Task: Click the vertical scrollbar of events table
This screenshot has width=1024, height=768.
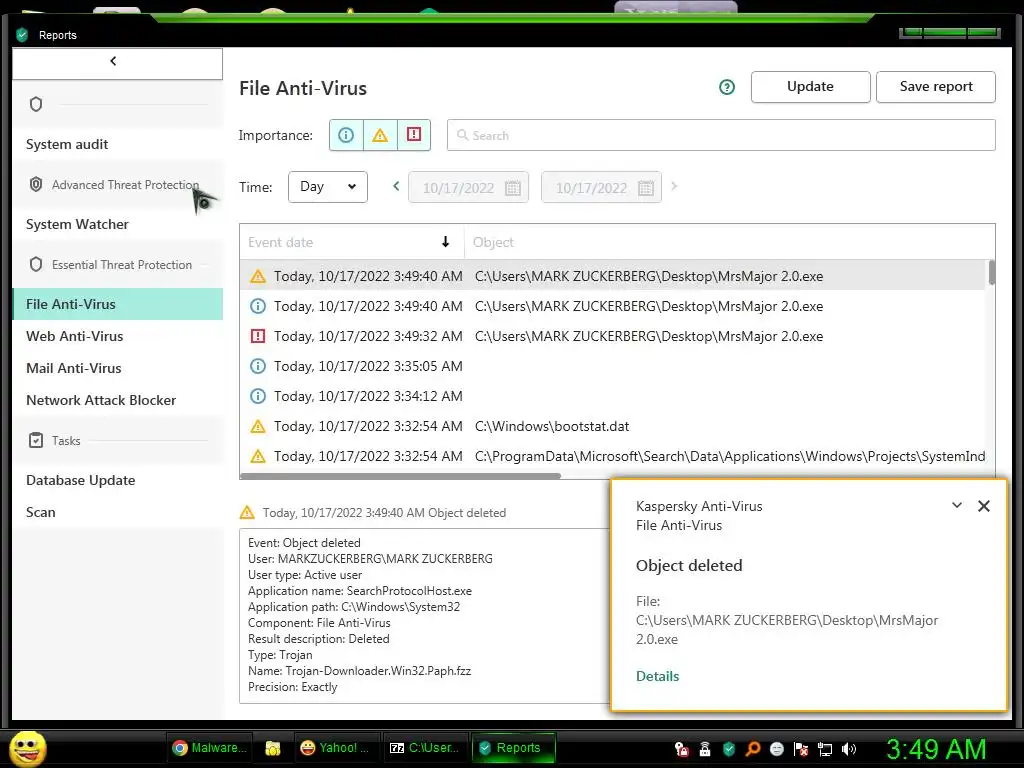Action: point(991,272)
